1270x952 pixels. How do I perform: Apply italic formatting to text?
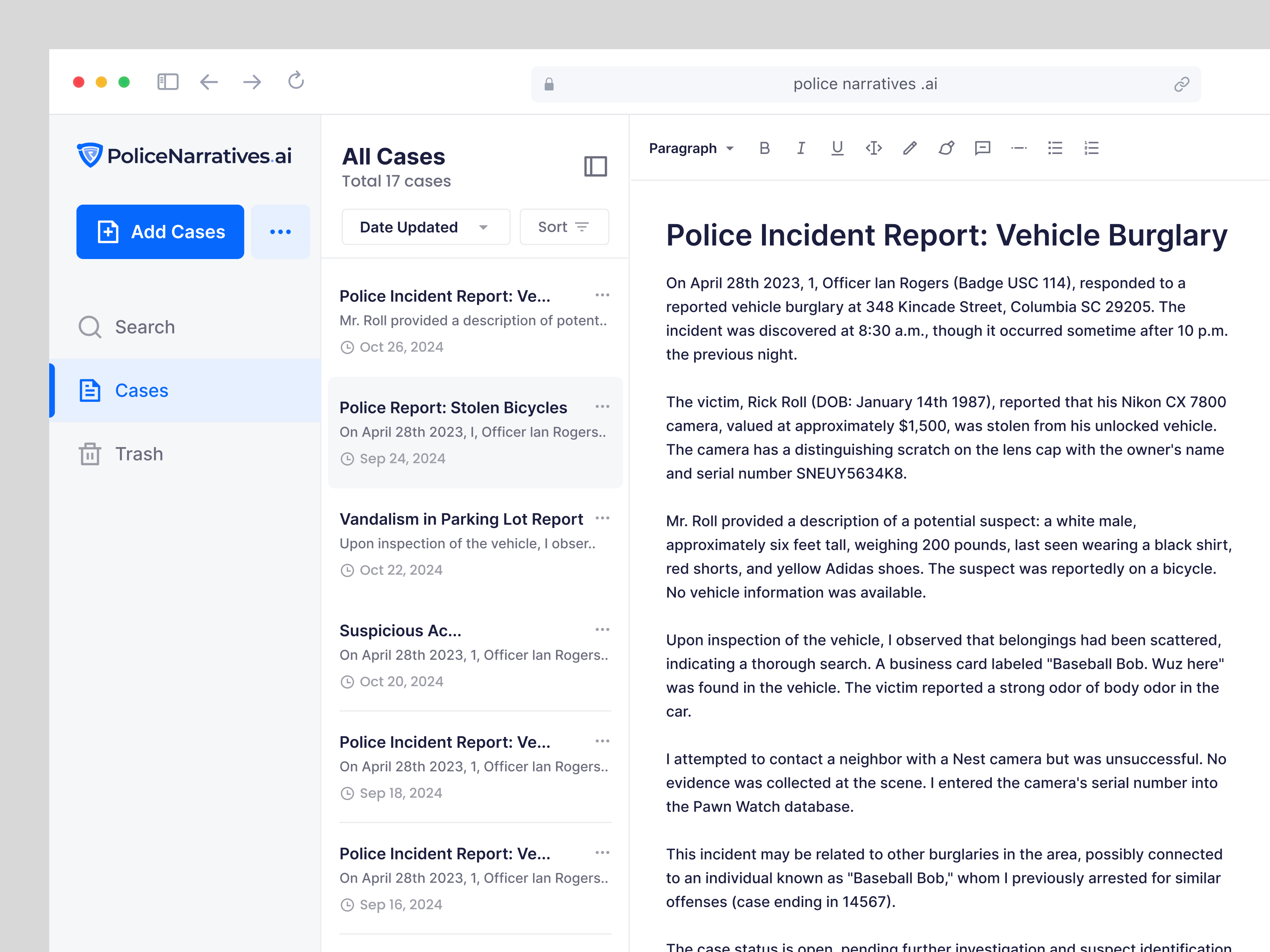click(x=801, y=148)
